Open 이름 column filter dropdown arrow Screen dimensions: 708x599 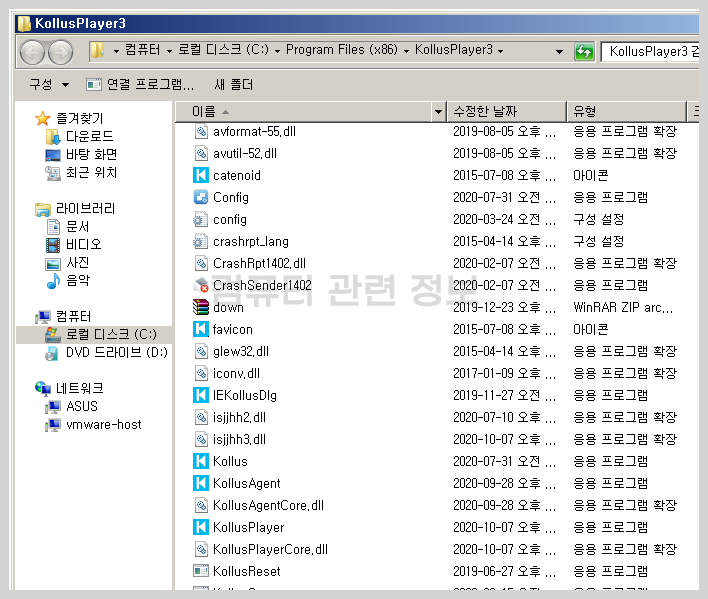point(438,111)
